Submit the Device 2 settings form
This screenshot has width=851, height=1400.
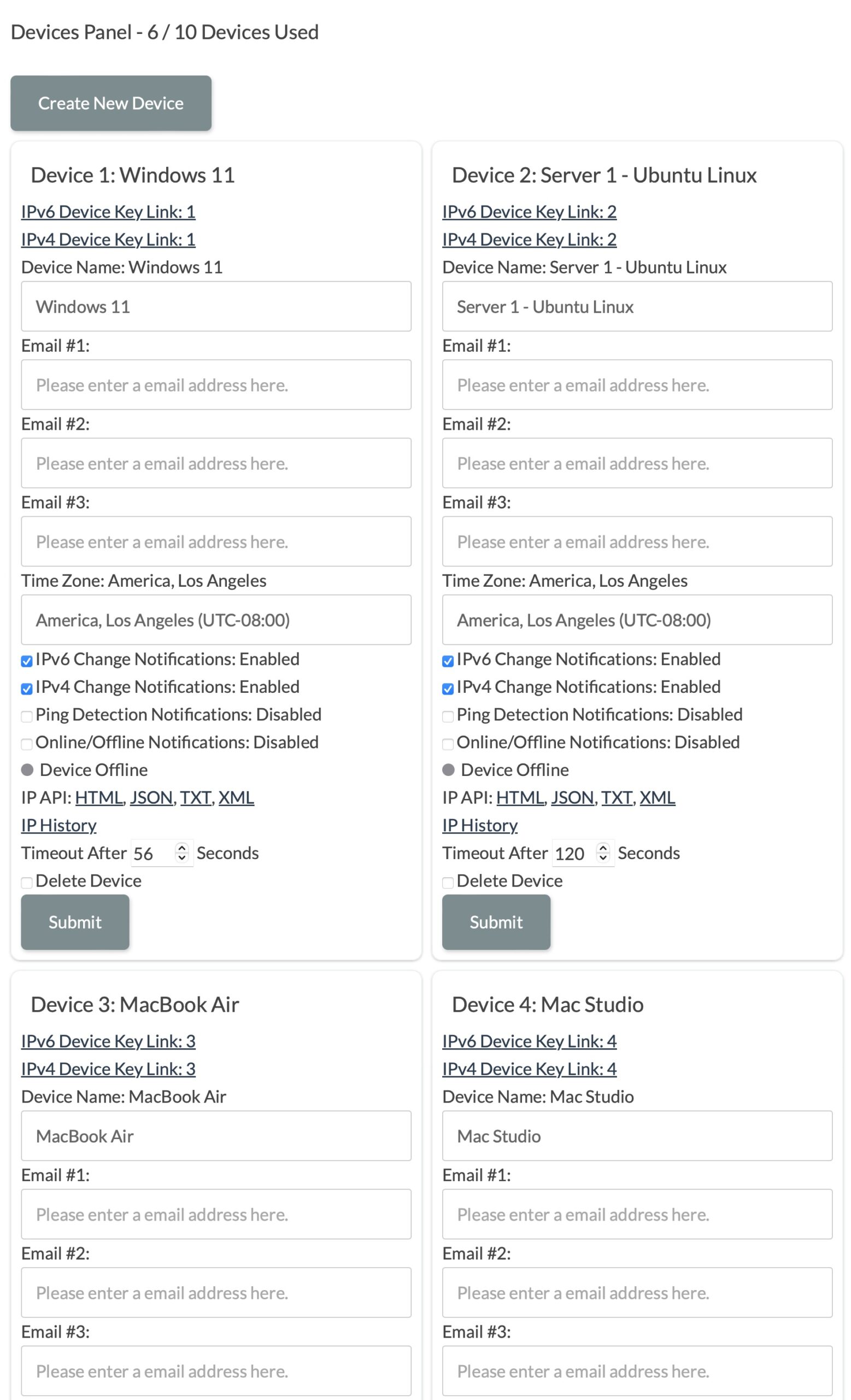496,921
